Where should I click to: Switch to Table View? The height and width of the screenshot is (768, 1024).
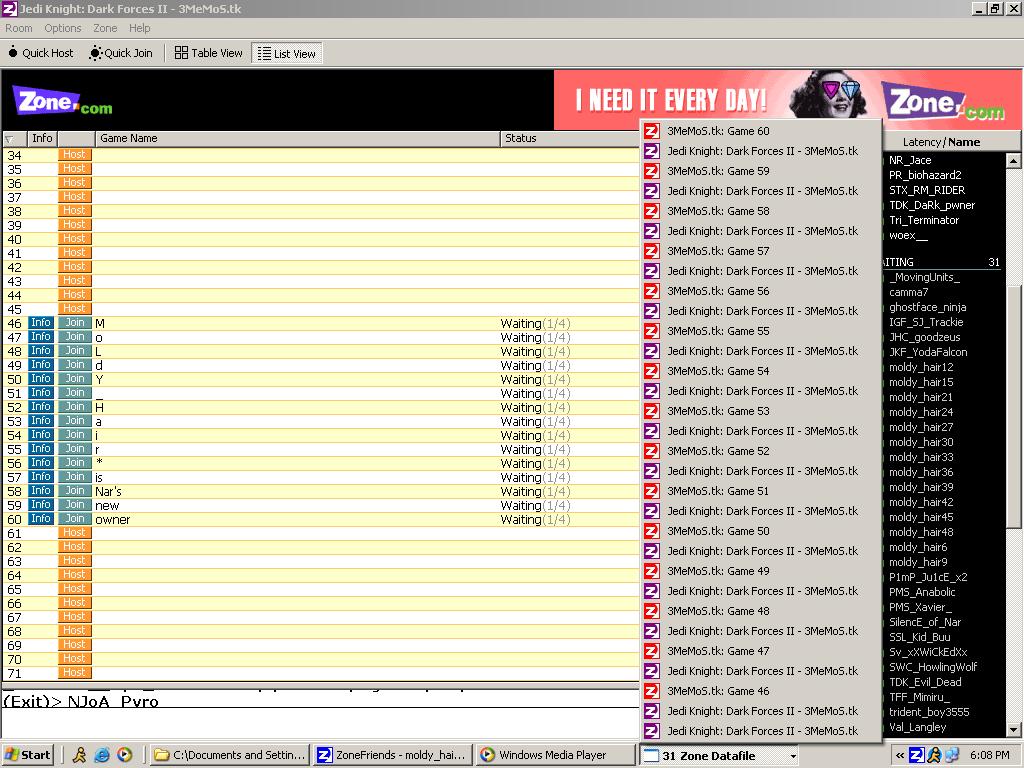(x=208, y=53)
